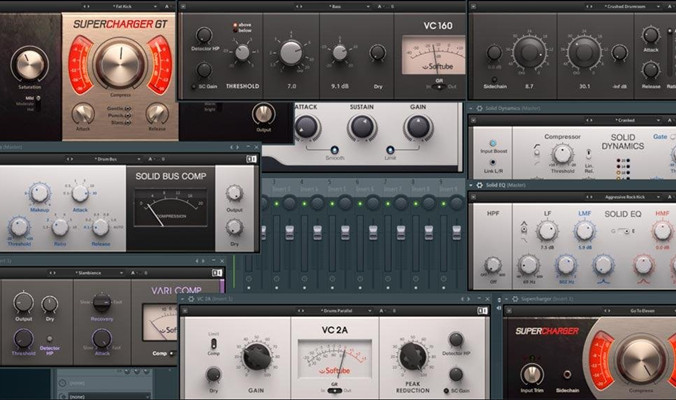Click the Ratio knob on Solid Bus Comp
This screenshot has width=676, height=400.
click(60, 227)
